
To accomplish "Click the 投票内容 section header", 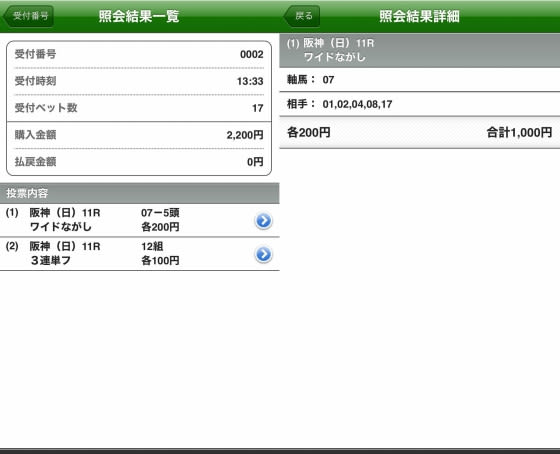I will tap(140, 193).
